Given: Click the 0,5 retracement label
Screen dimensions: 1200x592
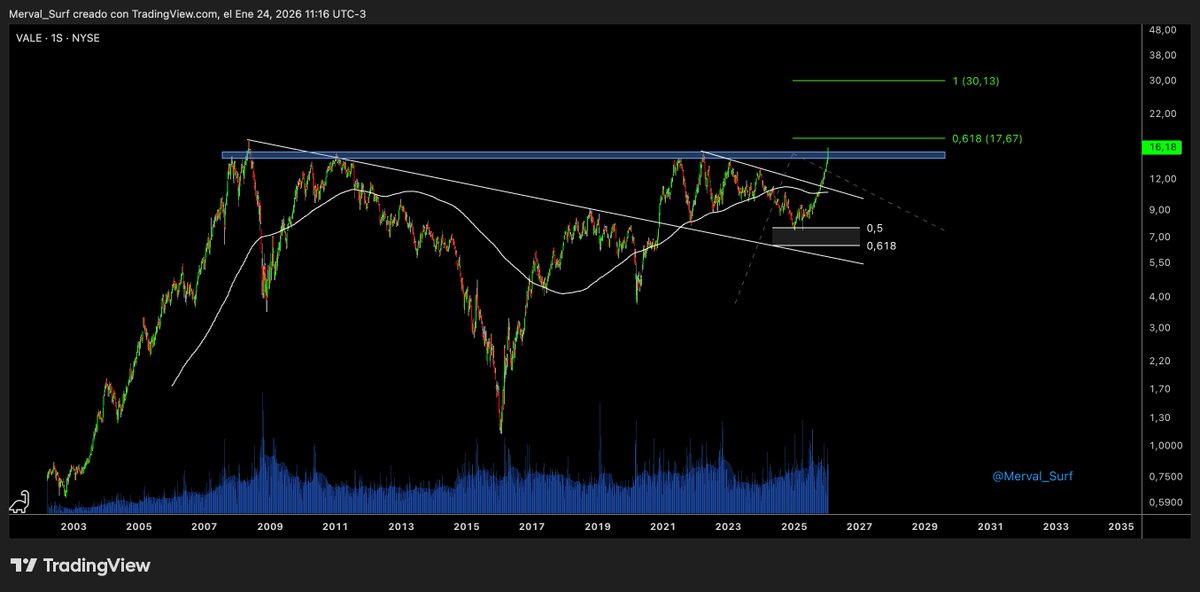Looking at the screenshot, I should coord(875,228).
